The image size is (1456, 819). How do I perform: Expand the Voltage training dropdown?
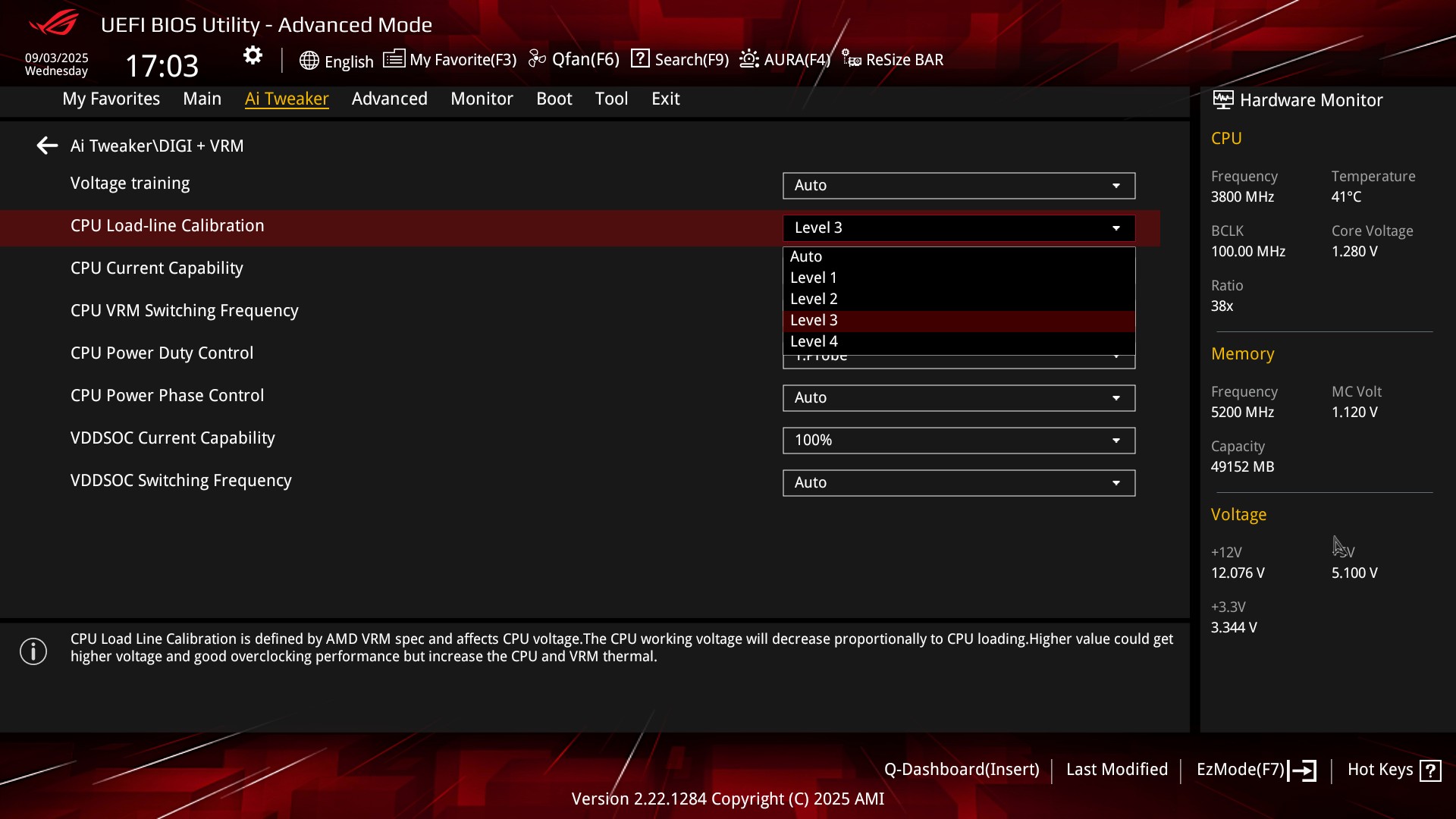959,186
